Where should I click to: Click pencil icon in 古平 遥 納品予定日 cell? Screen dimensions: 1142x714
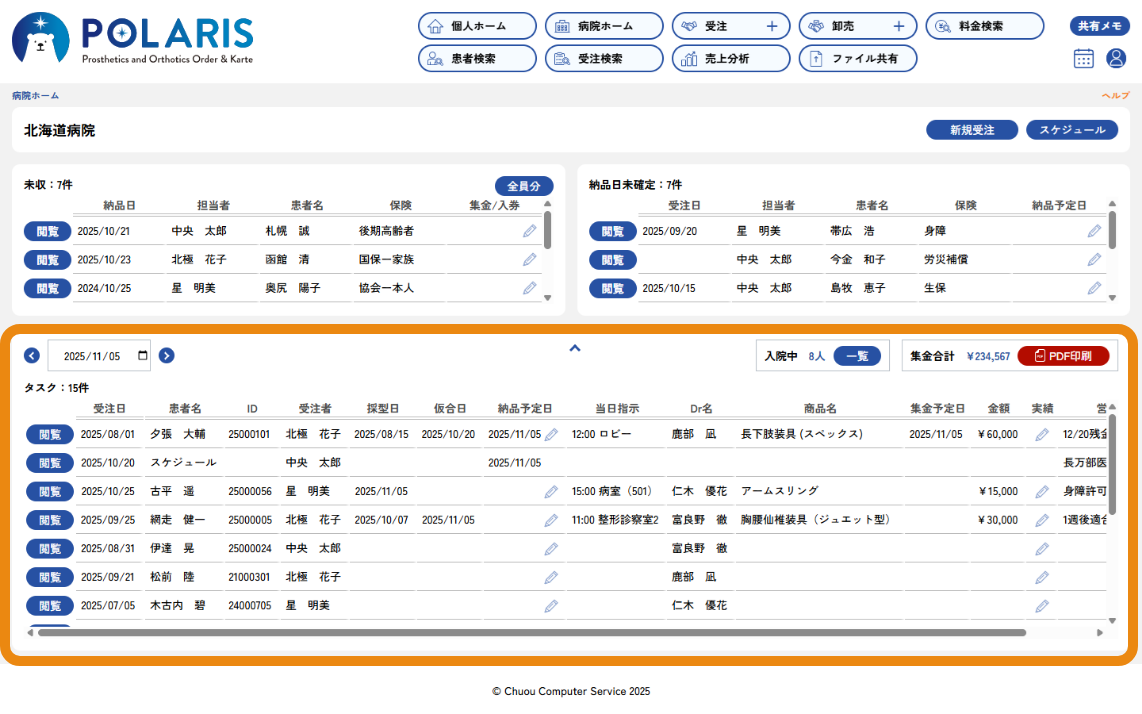[551, 492]
